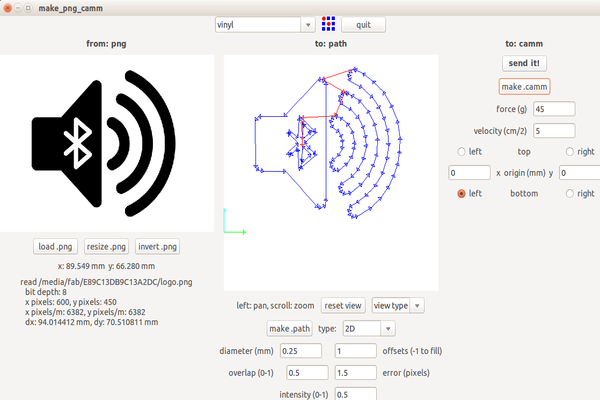Select the bottom left radio button
Image resolution: width=600 pixels, height=400 pixels.
(461, 194)
